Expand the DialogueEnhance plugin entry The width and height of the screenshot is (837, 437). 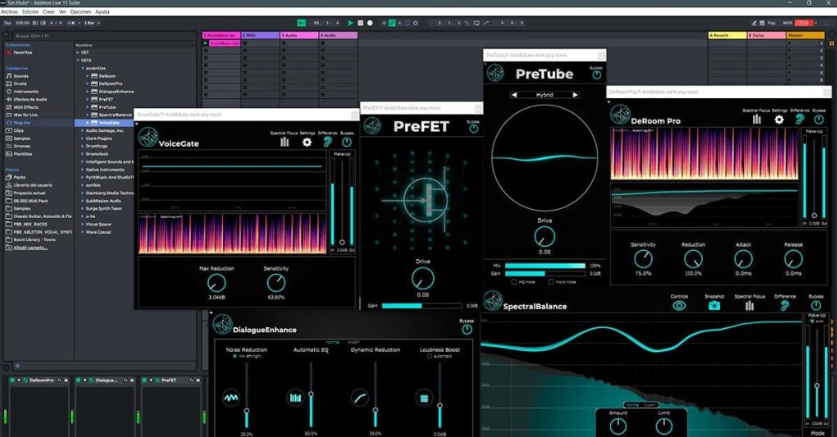tap(88, 91)
